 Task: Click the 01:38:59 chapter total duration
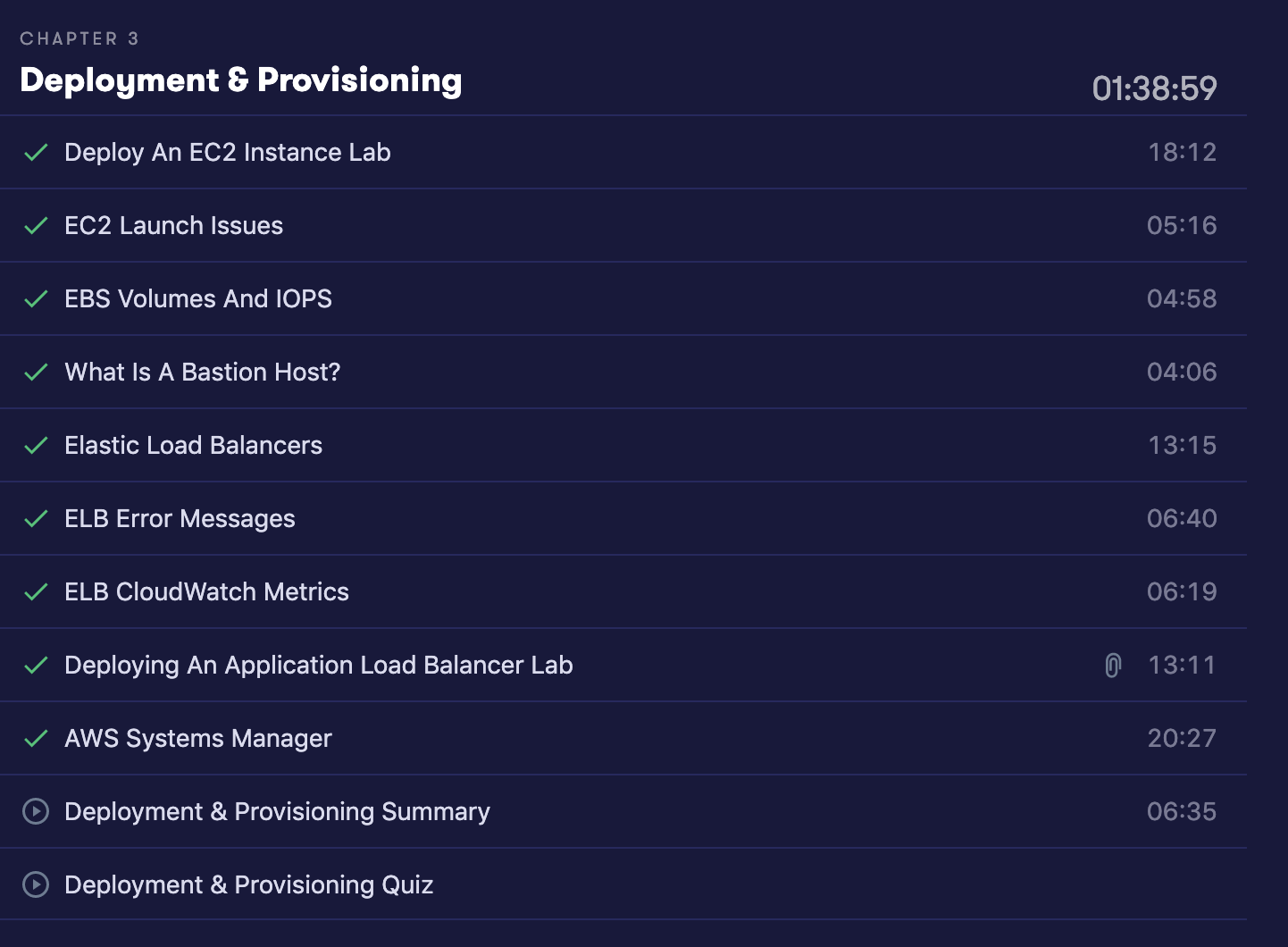click(1154, 88)
